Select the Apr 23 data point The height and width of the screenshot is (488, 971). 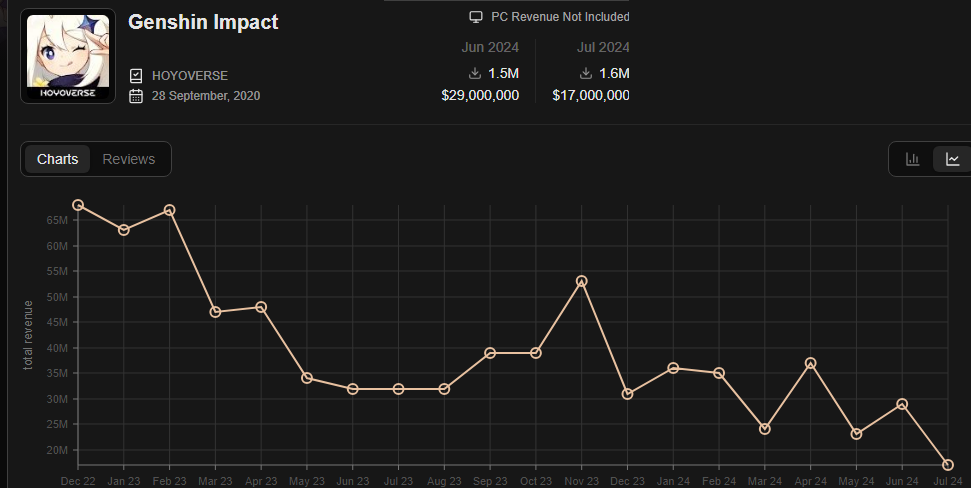coord(261,307)
